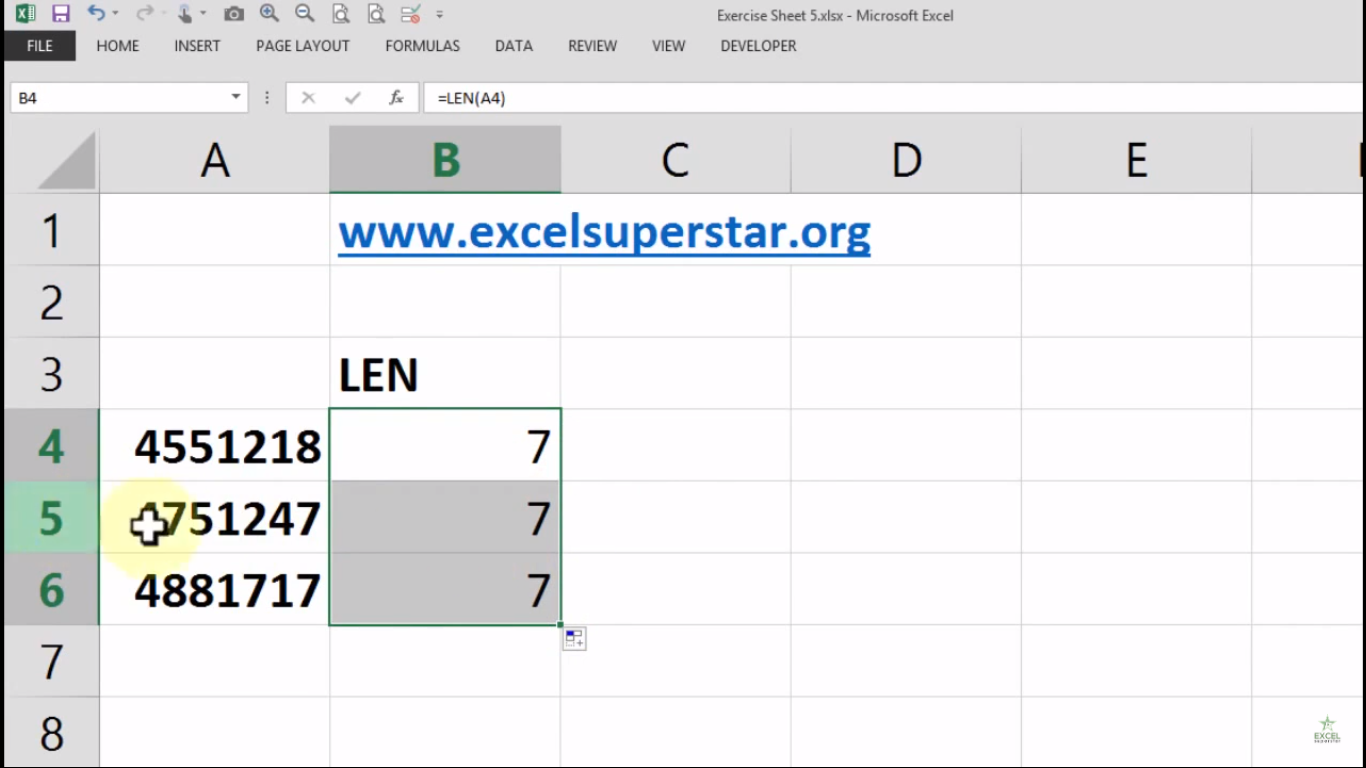Save the workbook using the floppy icon
Viewport: 1366px width, 768px height.
pos(60,14)
